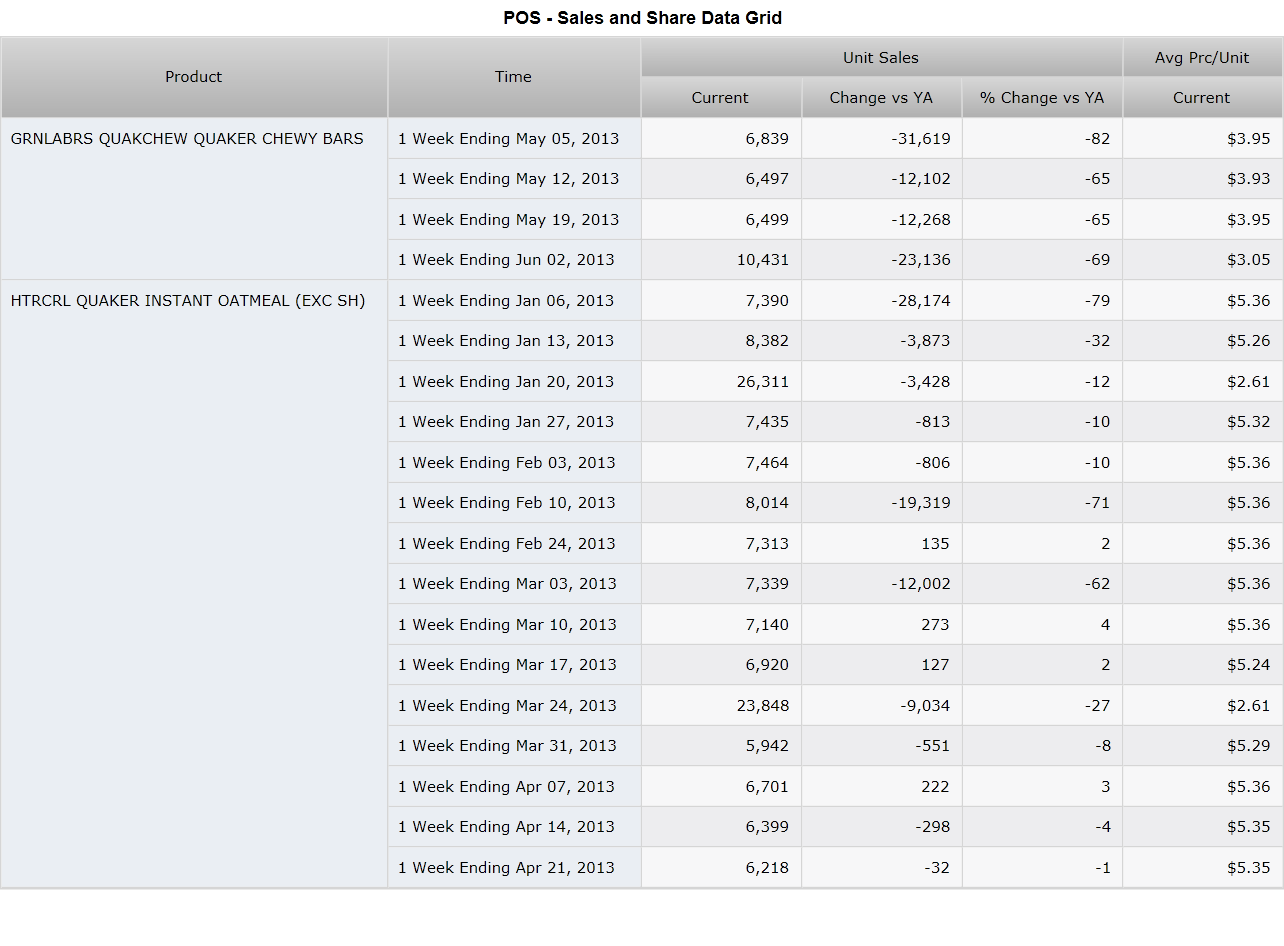
Task: Select the 1 Week Ending Feb 24, 2013 row
Action: [514, 544]
